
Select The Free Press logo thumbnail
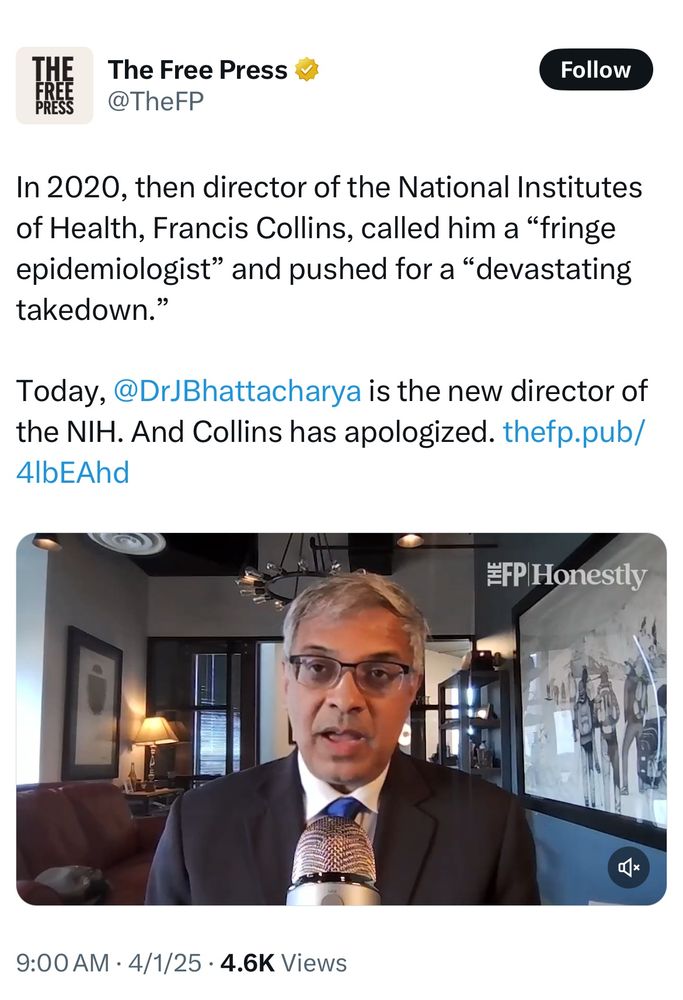(x=55, y=85)
